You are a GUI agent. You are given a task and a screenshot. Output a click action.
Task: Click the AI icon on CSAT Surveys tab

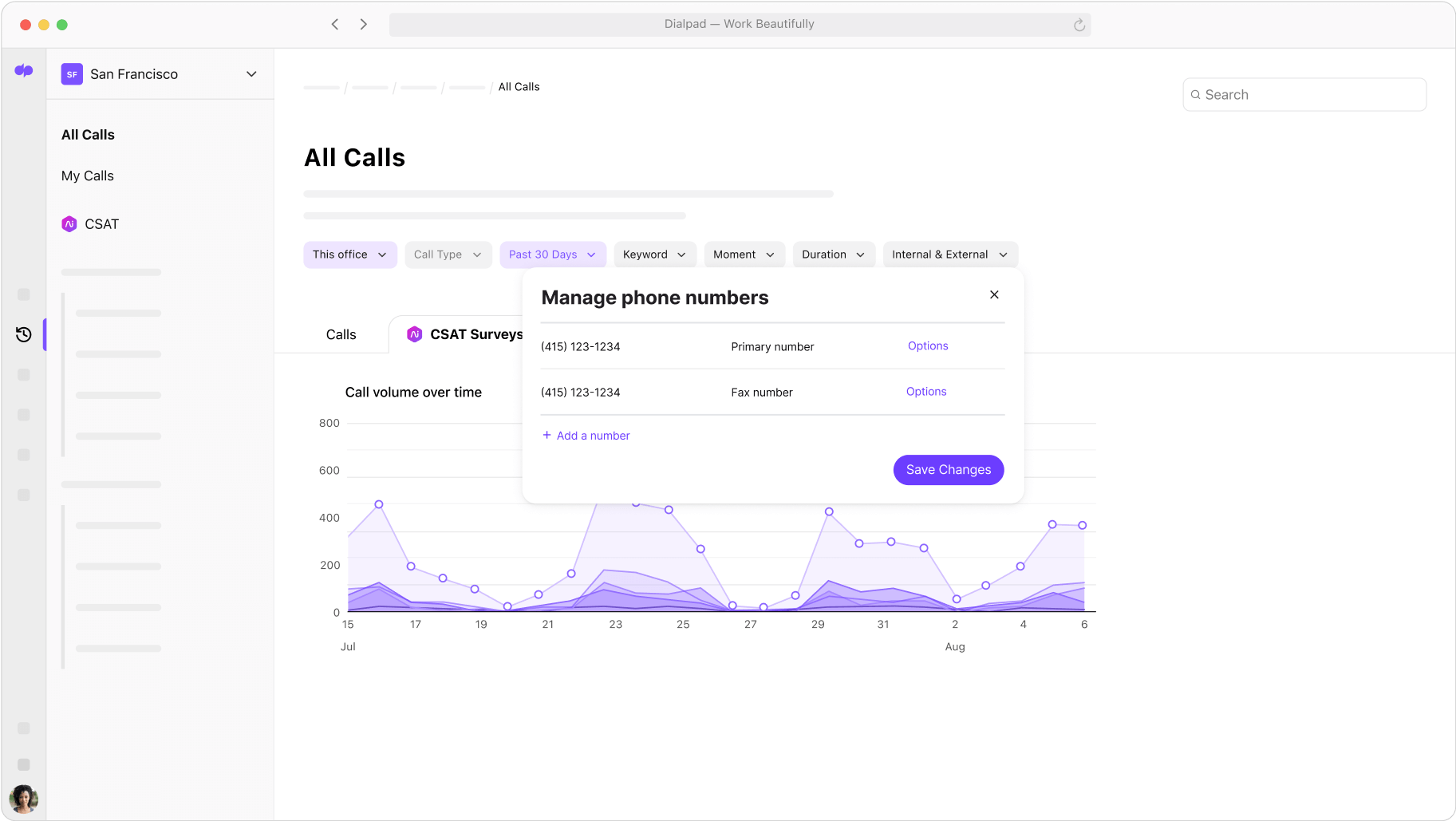tap(414, 334)
